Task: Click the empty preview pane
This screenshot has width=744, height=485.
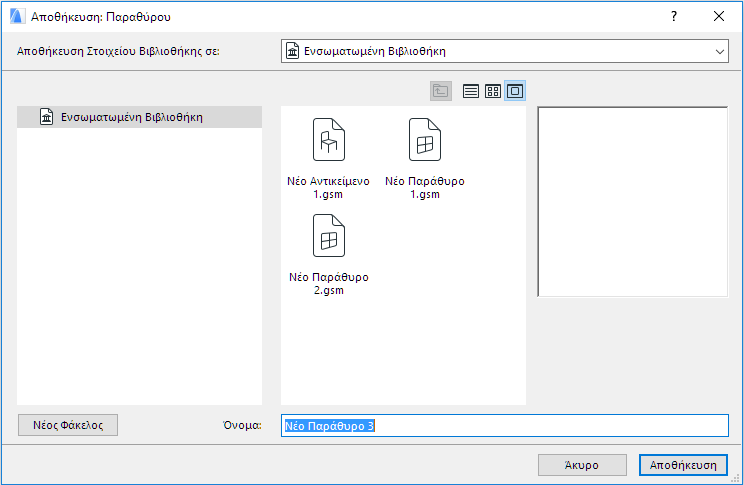Action: pos(632,202)
